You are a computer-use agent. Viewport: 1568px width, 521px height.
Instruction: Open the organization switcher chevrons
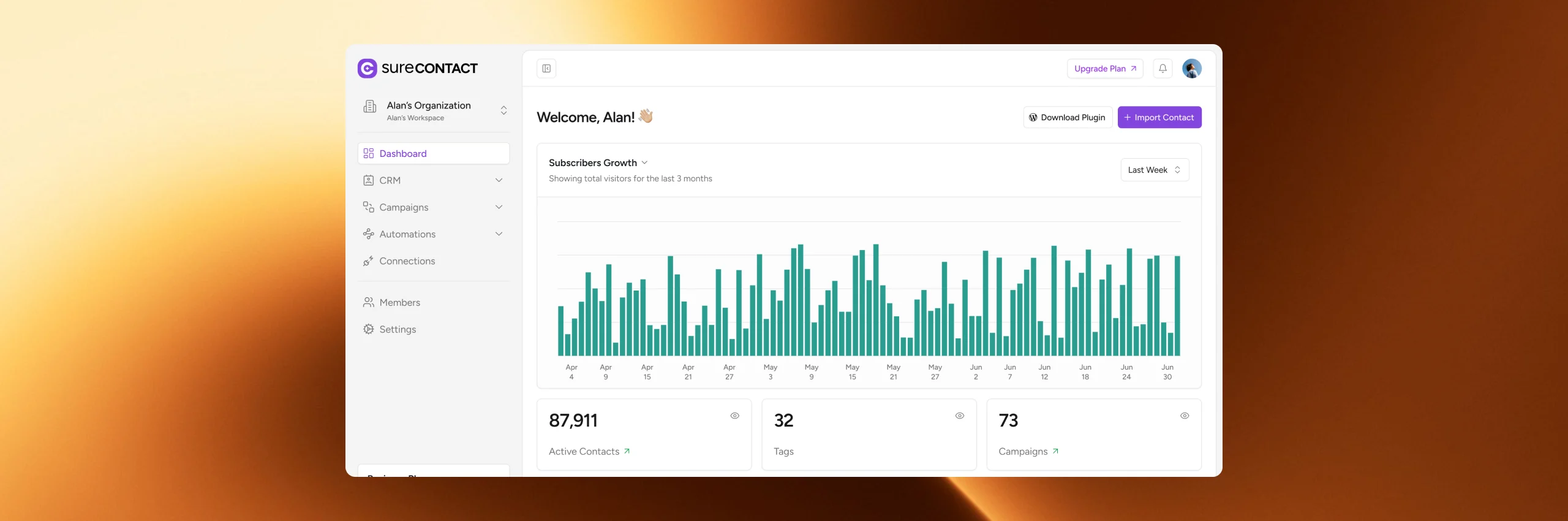point(503,110)
